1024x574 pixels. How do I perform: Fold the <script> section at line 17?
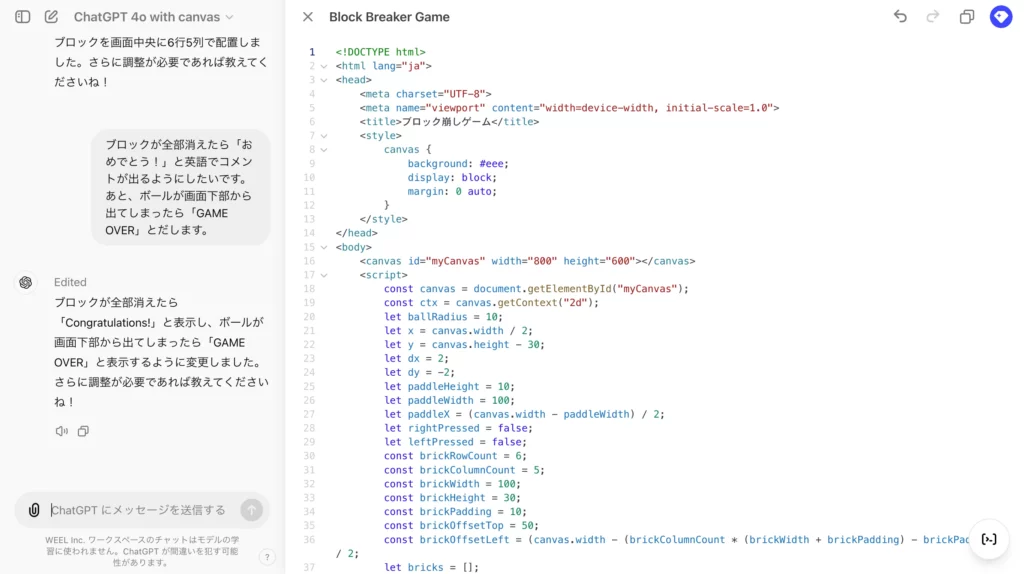[324, 275]
